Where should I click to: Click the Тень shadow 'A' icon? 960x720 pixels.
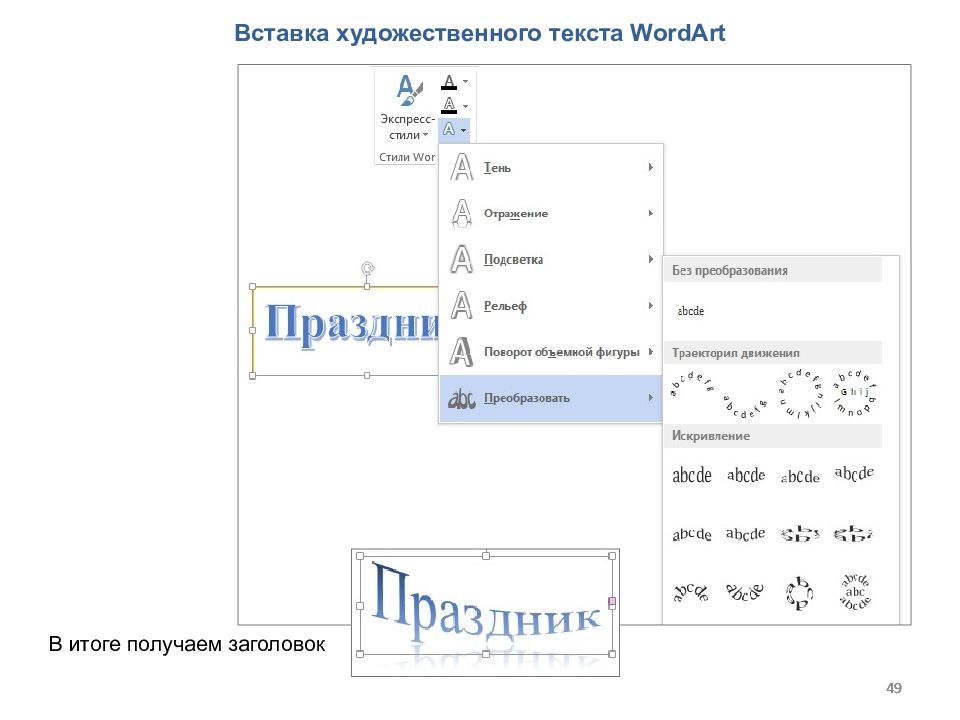click(x=462, y=167)
